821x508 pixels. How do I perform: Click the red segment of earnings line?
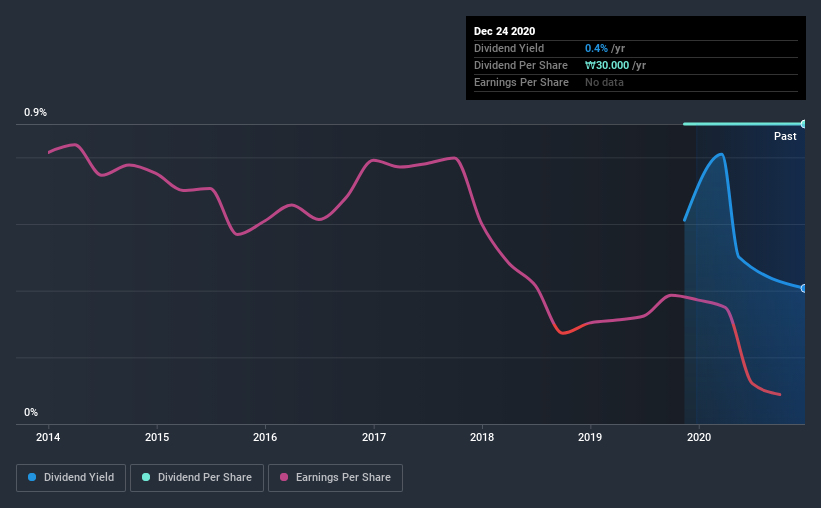(x=565, y=331)
